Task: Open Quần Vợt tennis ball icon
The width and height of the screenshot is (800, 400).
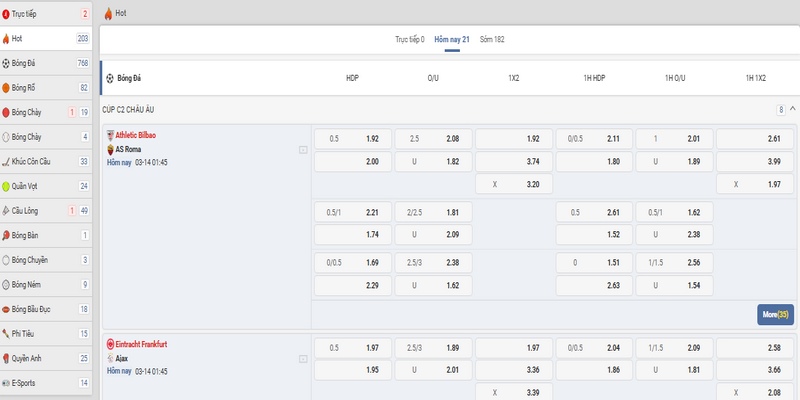Action: pos(6,186)
